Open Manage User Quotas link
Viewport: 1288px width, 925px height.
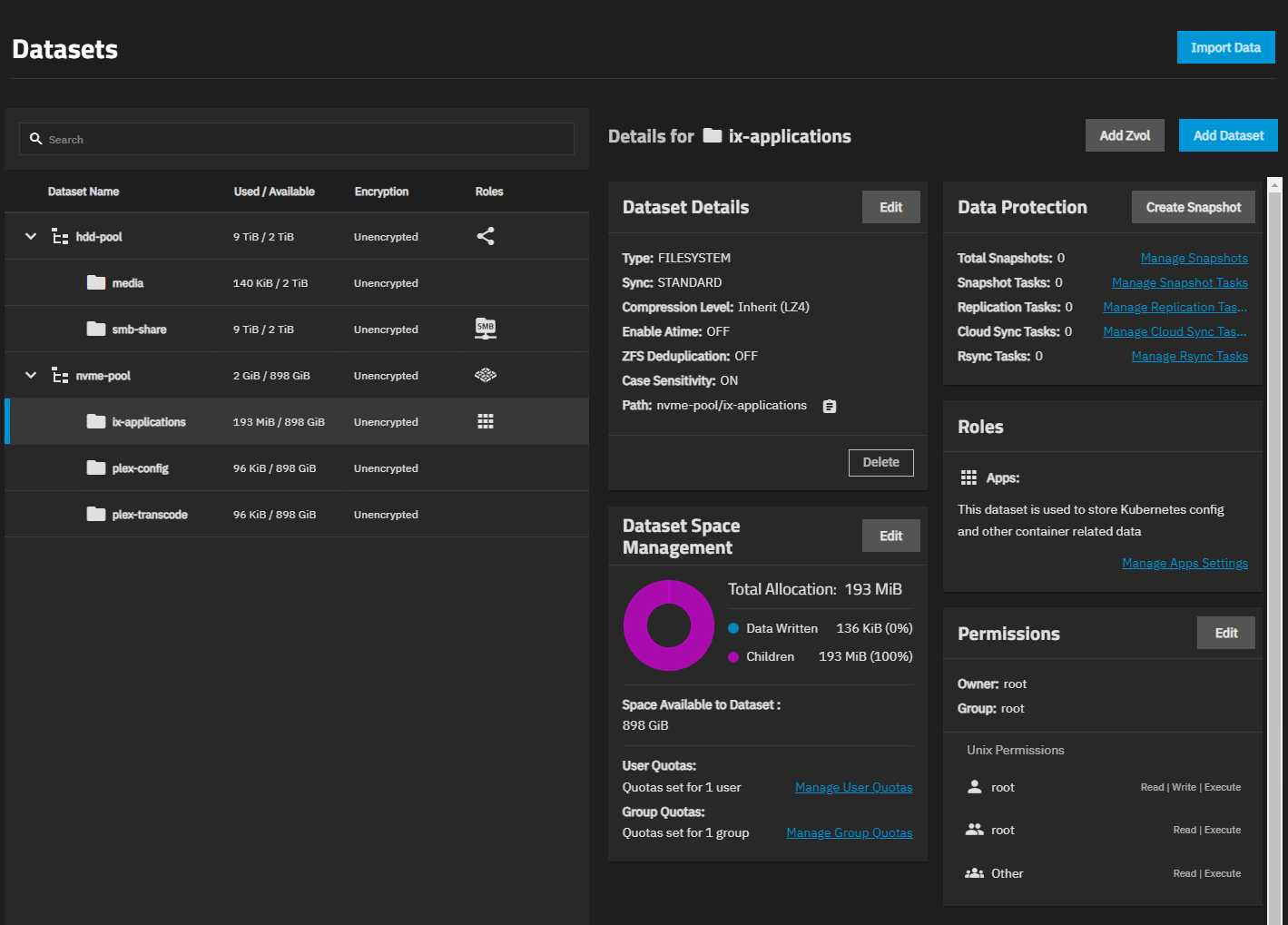click(853, 787)
